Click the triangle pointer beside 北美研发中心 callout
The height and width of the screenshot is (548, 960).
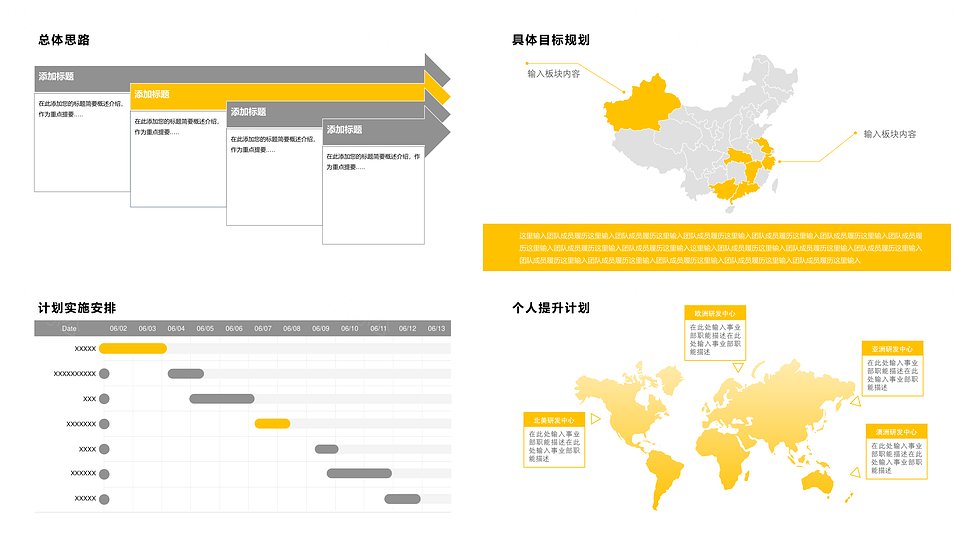[x=595, y=419]
